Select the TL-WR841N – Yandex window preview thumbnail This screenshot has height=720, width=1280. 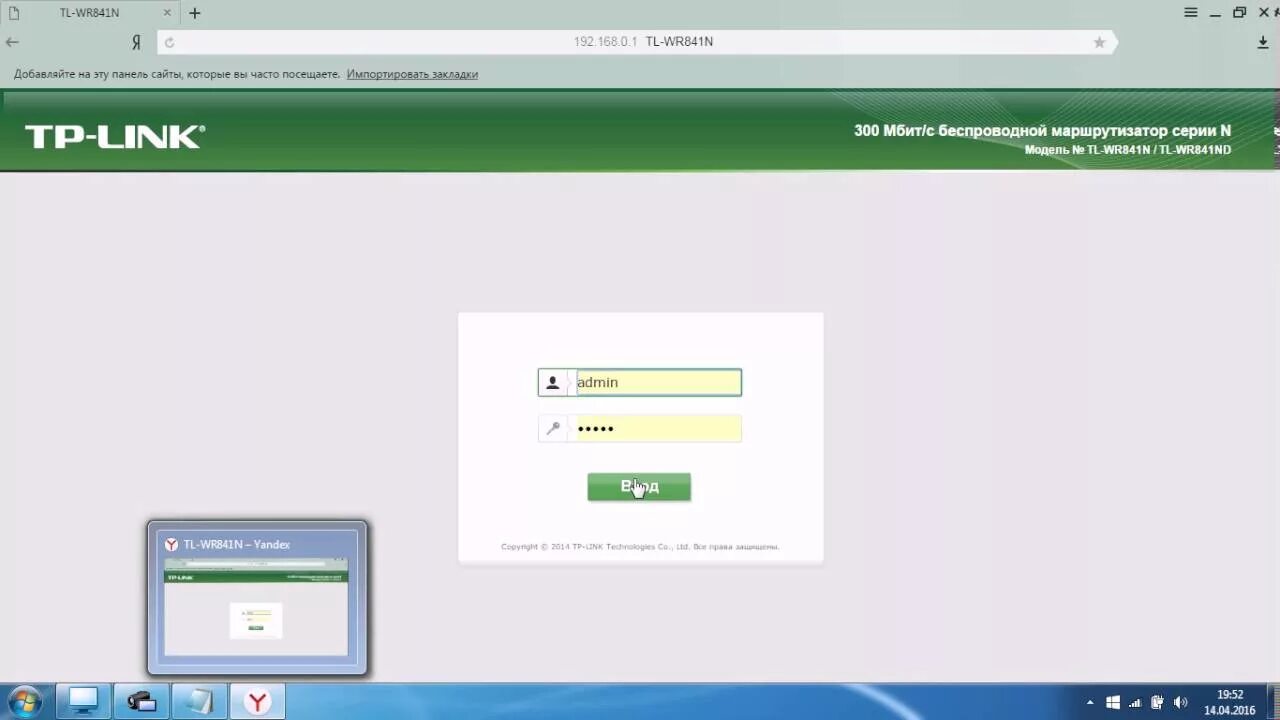(257, 597)
